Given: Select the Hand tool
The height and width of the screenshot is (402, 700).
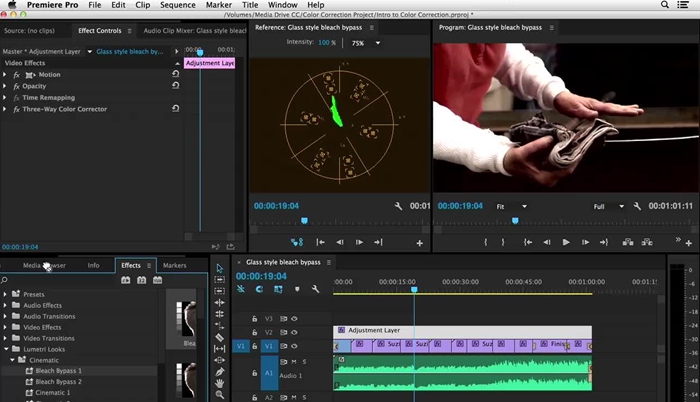Looking at the screenshot, I should click(220, 383).
